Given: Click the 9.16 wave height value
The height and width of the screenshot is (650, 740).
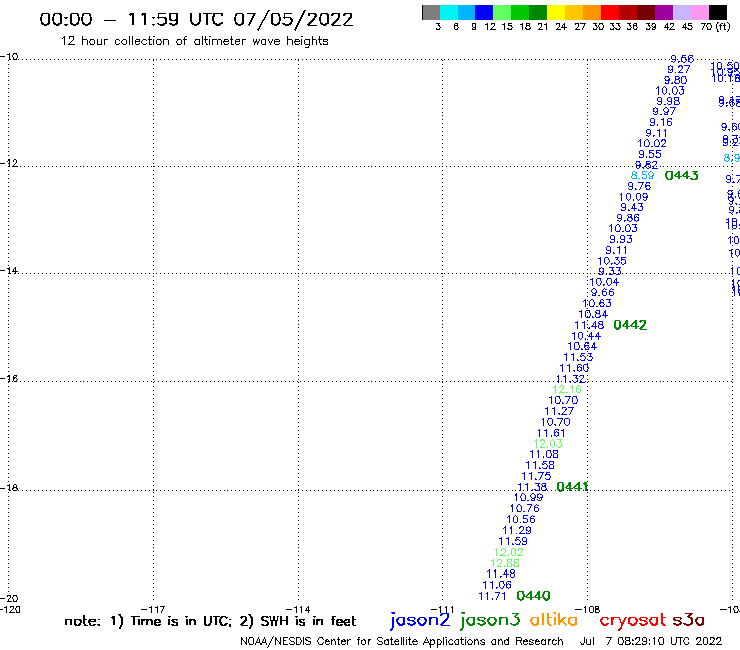Looking at the screenshot, I should [x=661, y=122].
